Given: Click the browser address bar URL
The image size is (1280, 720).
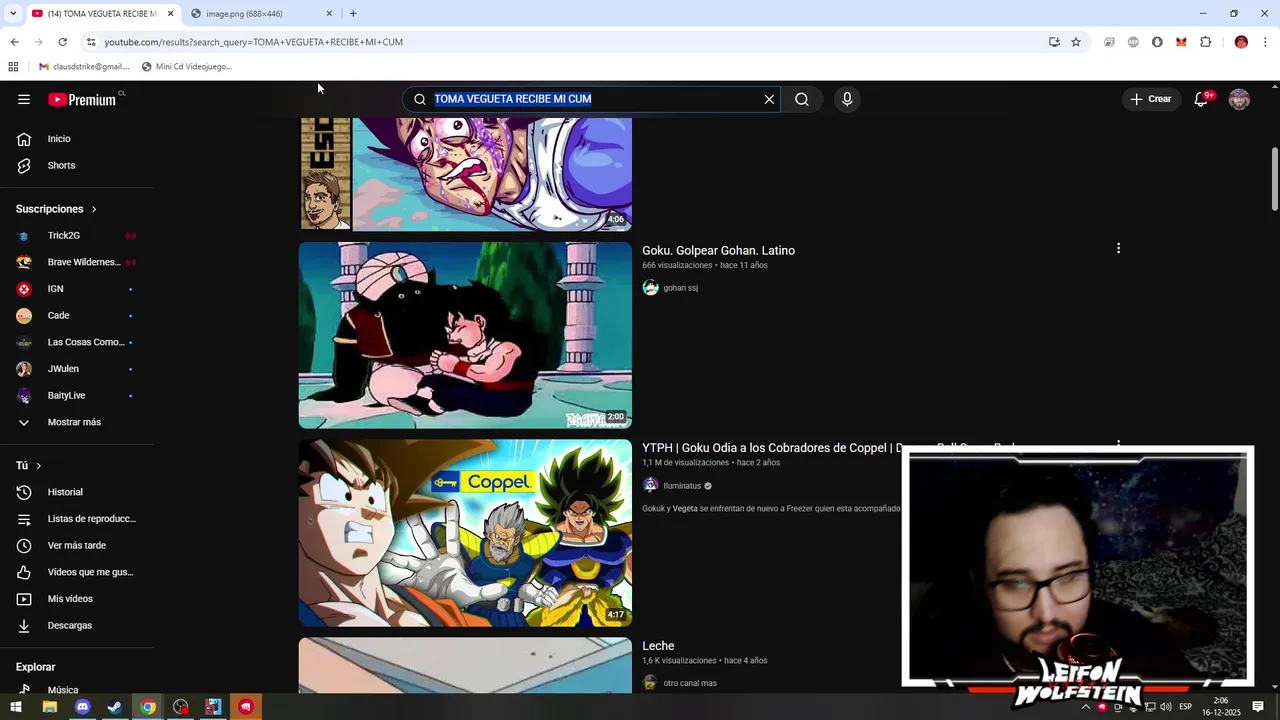Looking at the screenshot, I should coord(254,42).
